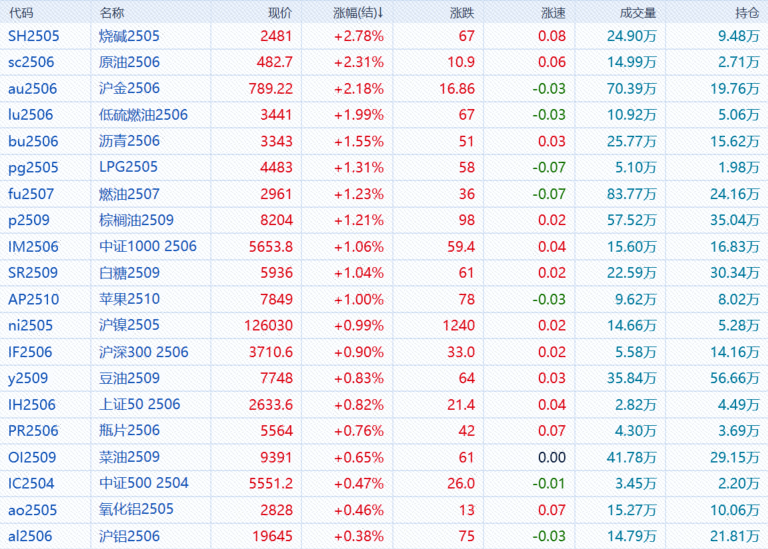768x549 pixels.
Task: Open the 低硫燃油2506 contract
Action: click(143, 115)
